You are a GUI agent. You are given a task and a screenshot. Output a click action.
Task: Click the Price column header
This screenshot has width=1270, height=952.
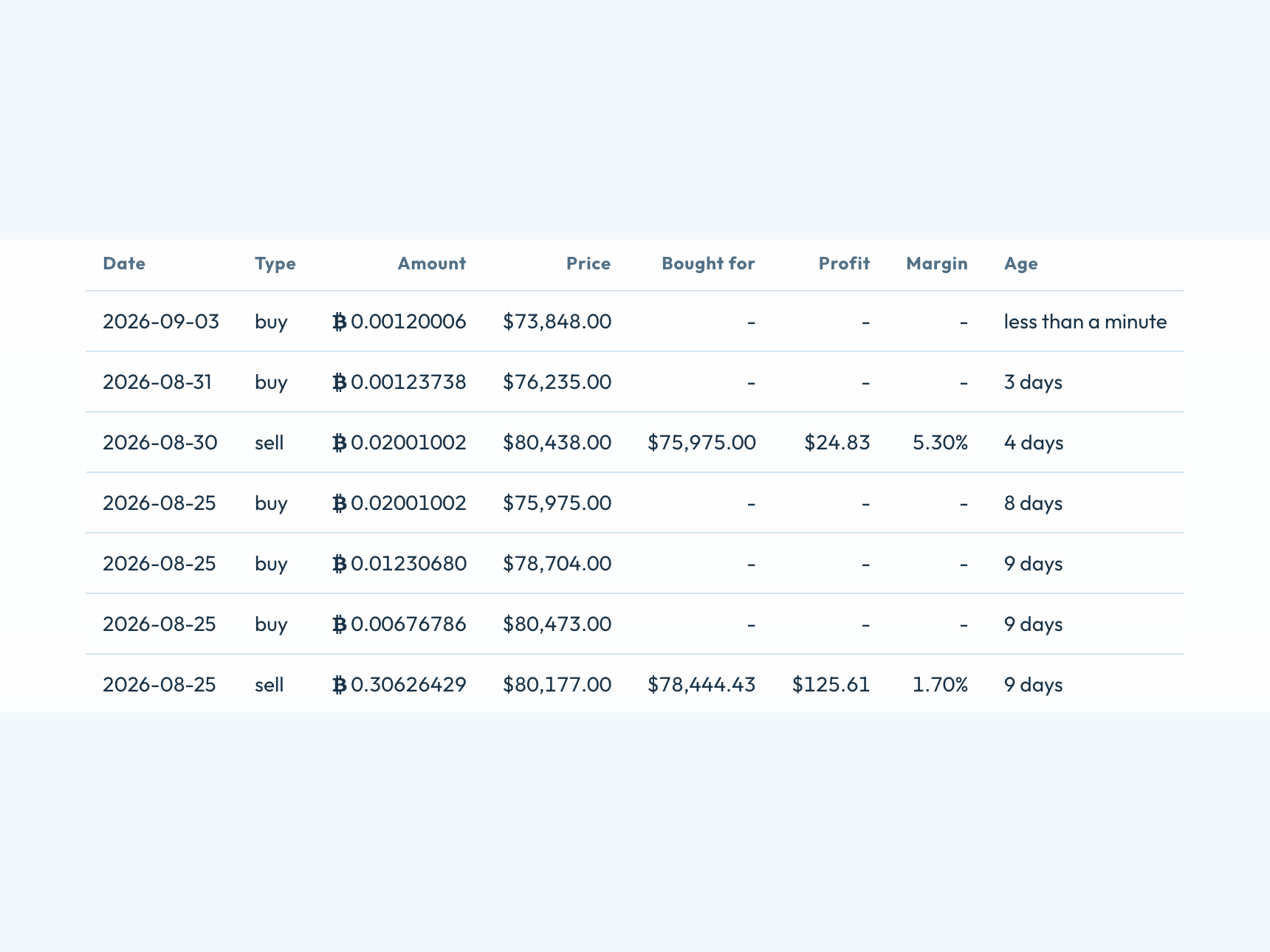[x=588, y=263]
